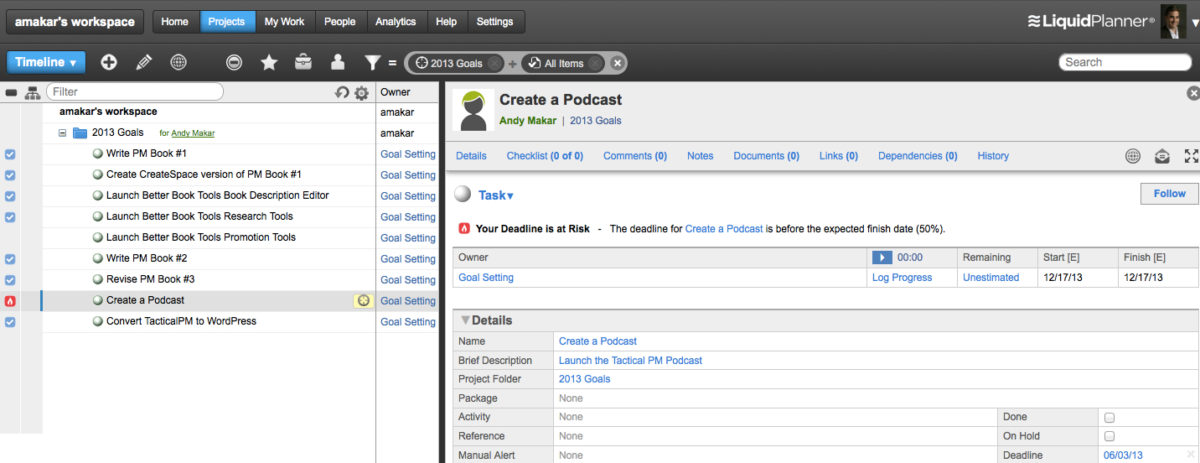Click the Filter input field

pos(134,92)
